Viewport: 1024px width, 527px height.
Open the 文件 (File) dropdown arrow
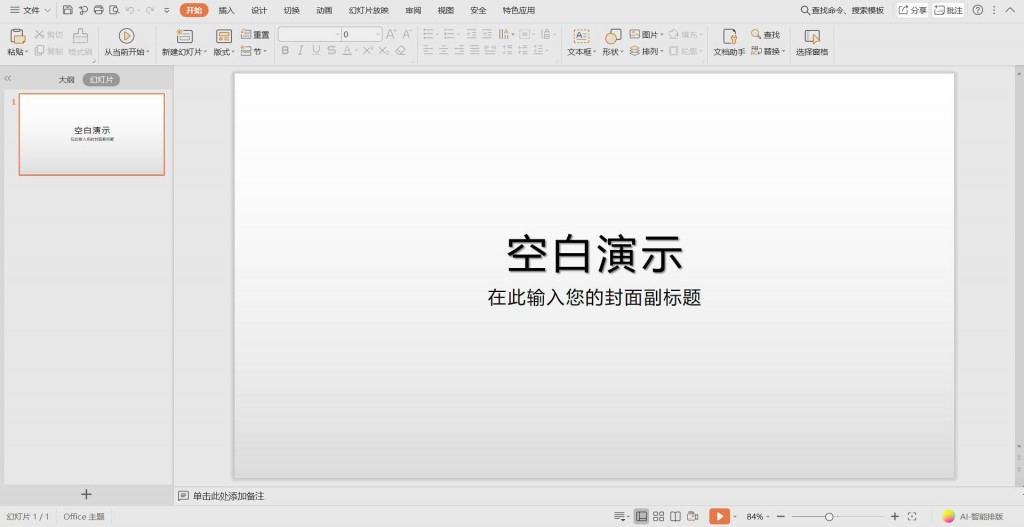pyautogui.click(x=48, y=10)
